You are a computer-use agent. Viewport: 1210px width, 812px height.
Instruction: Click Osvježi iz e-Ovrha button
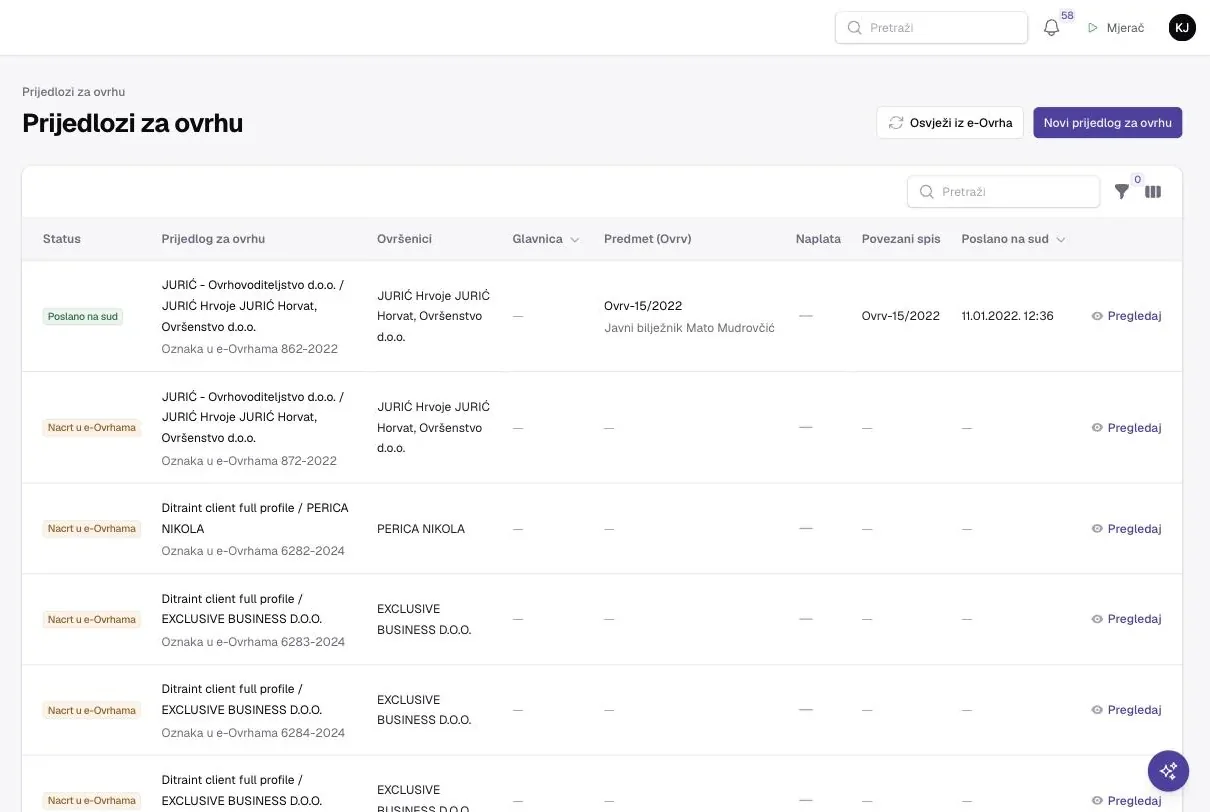pyautogui.click(x=950, y=123)
